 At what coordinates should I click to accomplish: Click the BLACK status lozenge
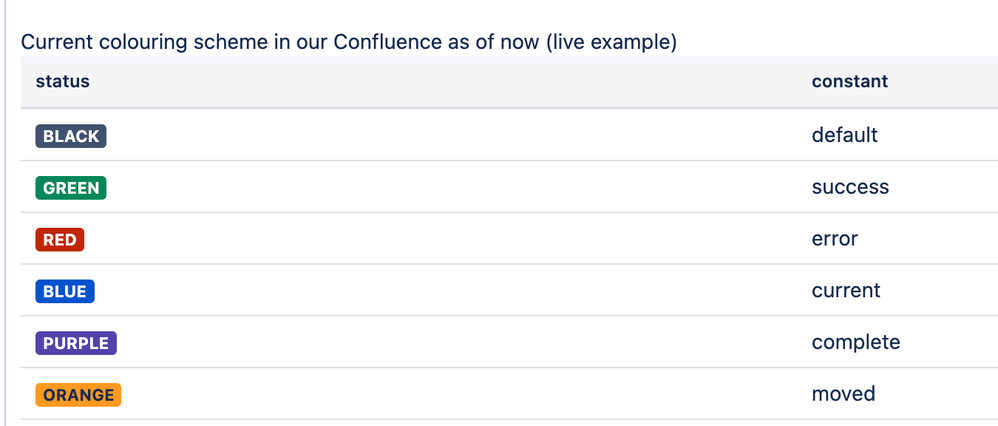tap(71, 136)
